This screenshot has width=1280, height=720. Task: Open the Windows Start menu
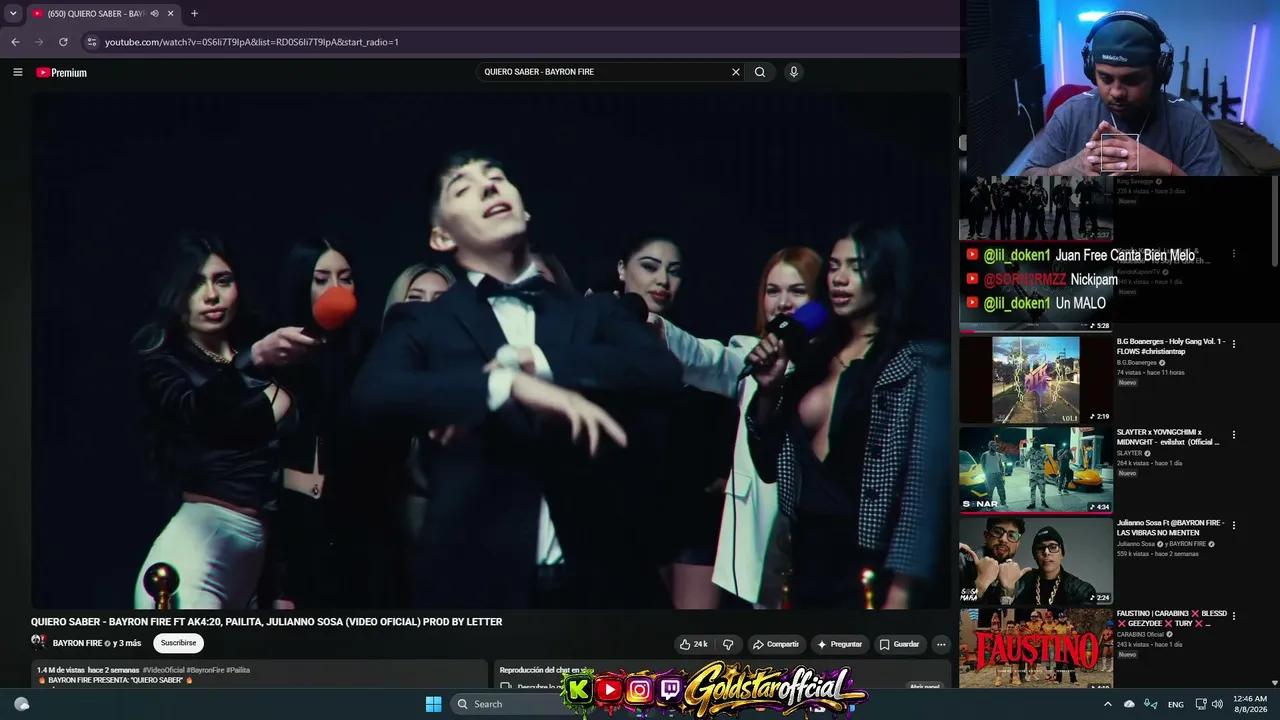[433, 704]
